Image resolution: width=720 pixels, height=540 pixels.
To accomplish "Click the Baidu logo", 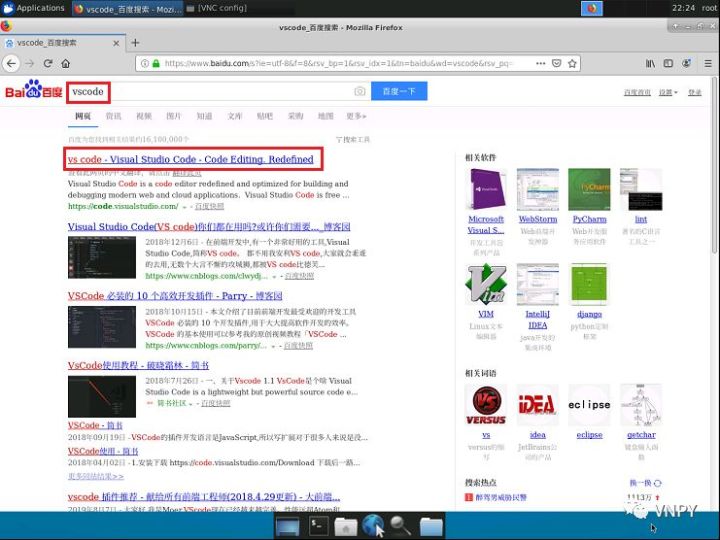I will click(x=33, y=90).
